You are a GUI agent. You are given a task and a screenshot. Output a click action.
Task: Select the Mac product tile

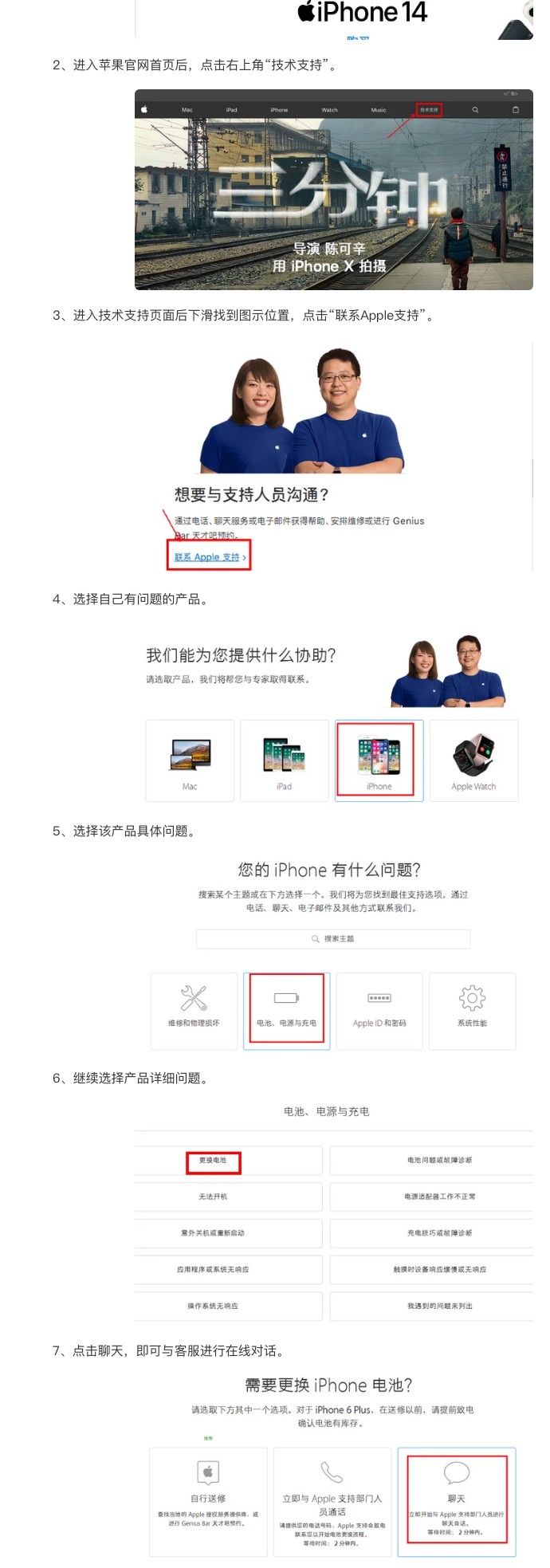(190, 760)
